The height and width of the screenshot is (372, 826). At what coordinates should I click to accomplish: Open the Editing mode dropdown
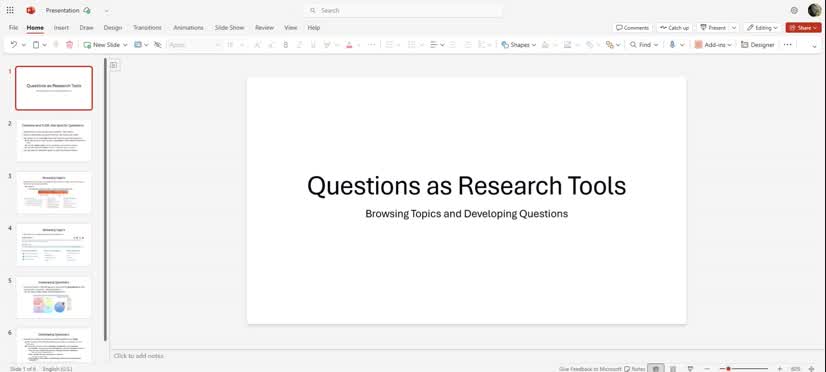pos(762,27)
